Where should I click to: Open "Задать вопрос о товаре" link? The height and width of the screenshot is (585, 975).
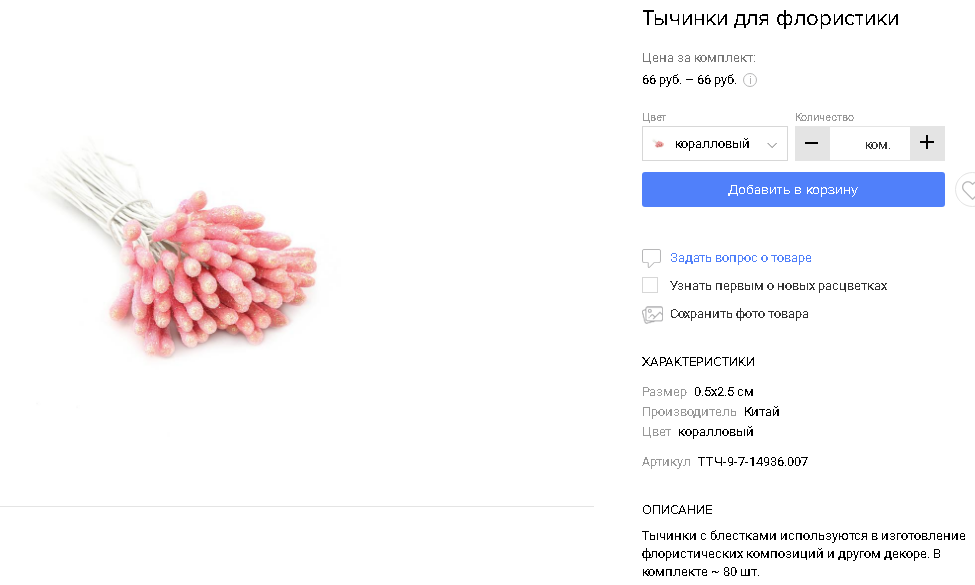click(x=740, y=258)
